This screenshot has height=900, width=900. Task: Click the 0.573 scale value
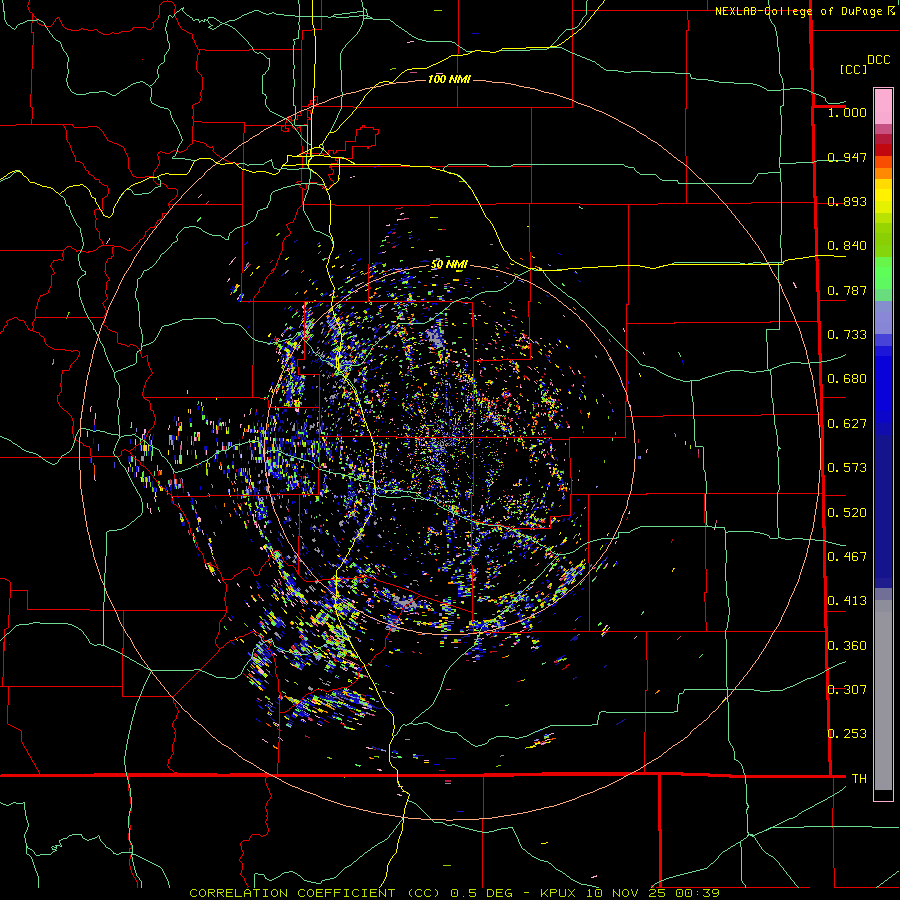847,468
